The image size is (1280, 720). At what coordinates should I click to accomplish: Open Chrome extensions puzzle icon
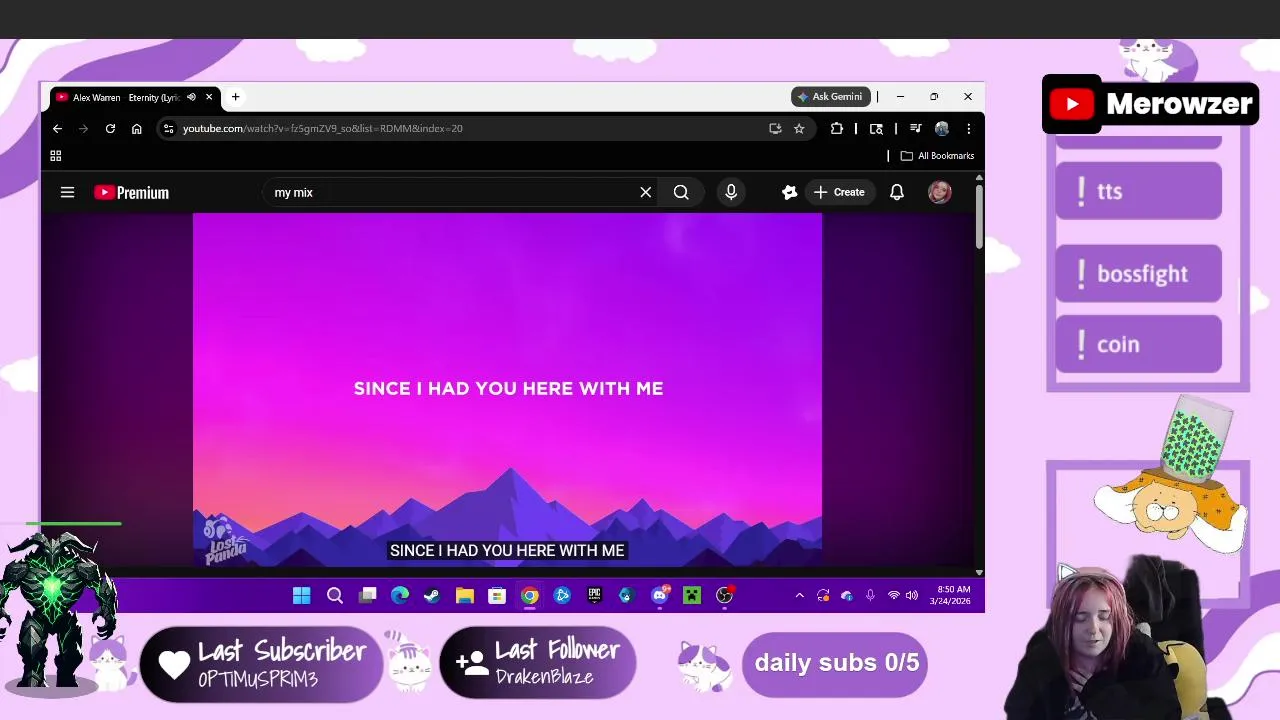(x=837, y=128)
